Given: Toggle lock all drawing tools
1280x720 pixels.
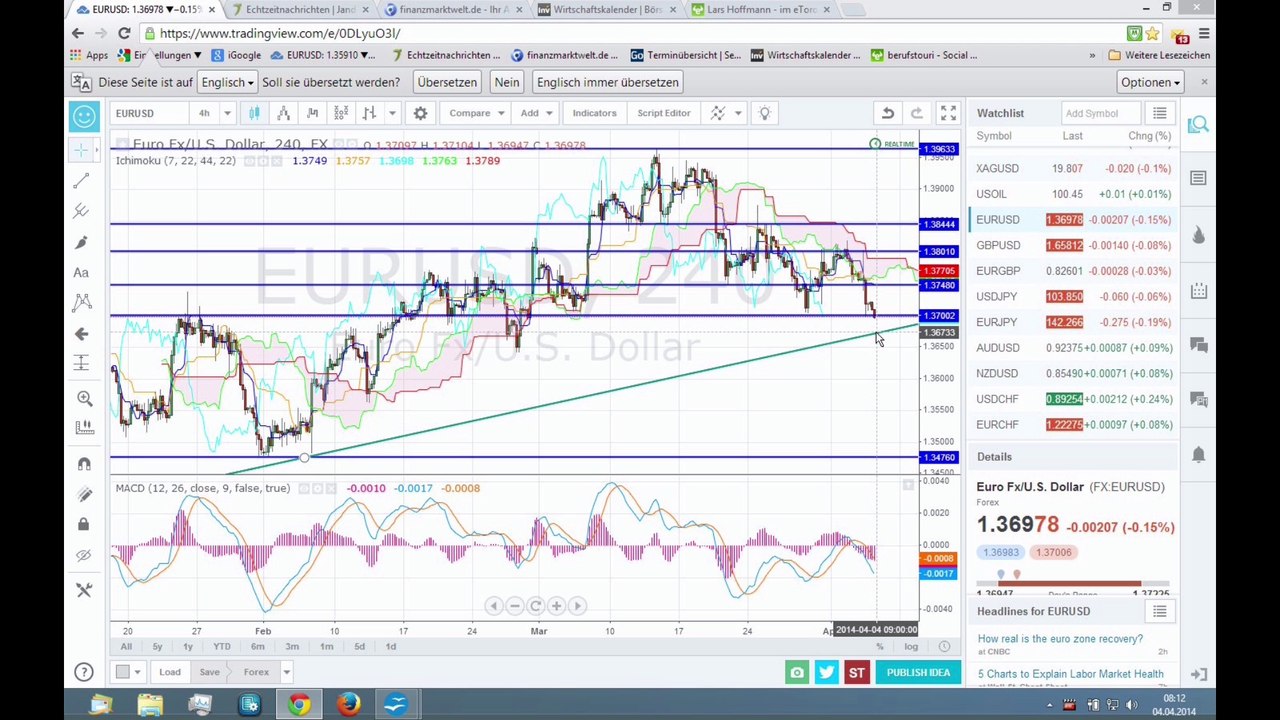Looking at the screenshot, I should pos(83,524).
